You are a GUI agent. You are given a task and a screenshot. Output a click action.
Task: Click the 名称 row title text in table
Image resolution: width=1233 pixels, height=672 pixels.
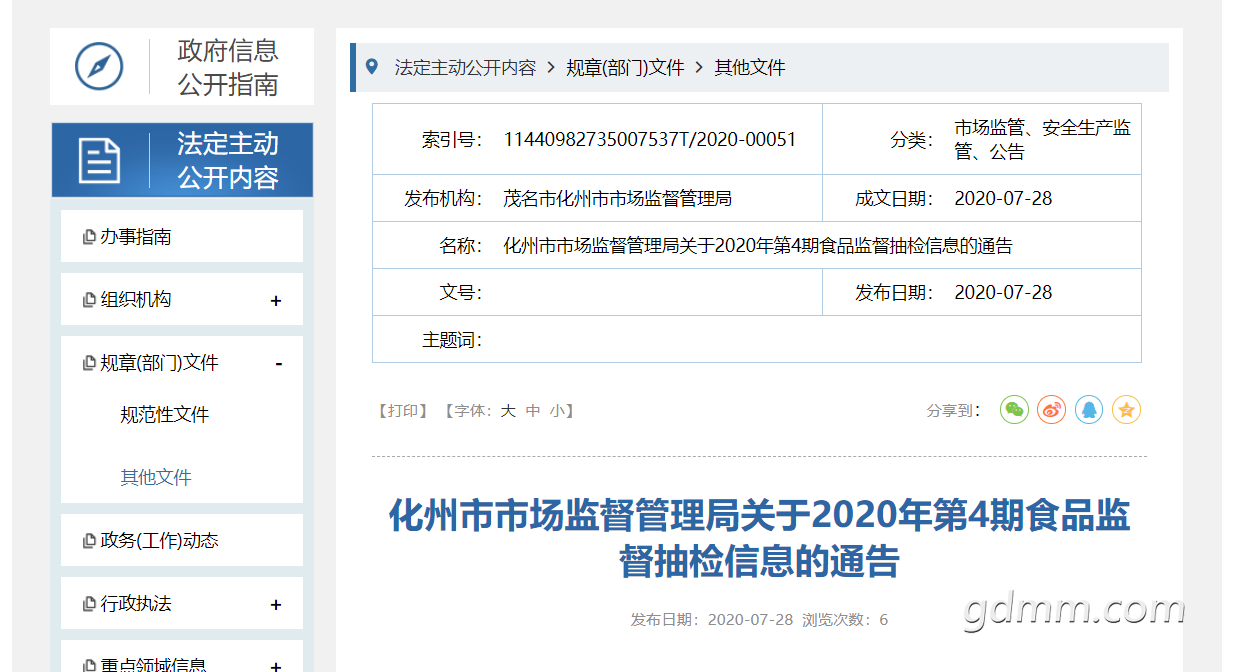tap(758, 246)
